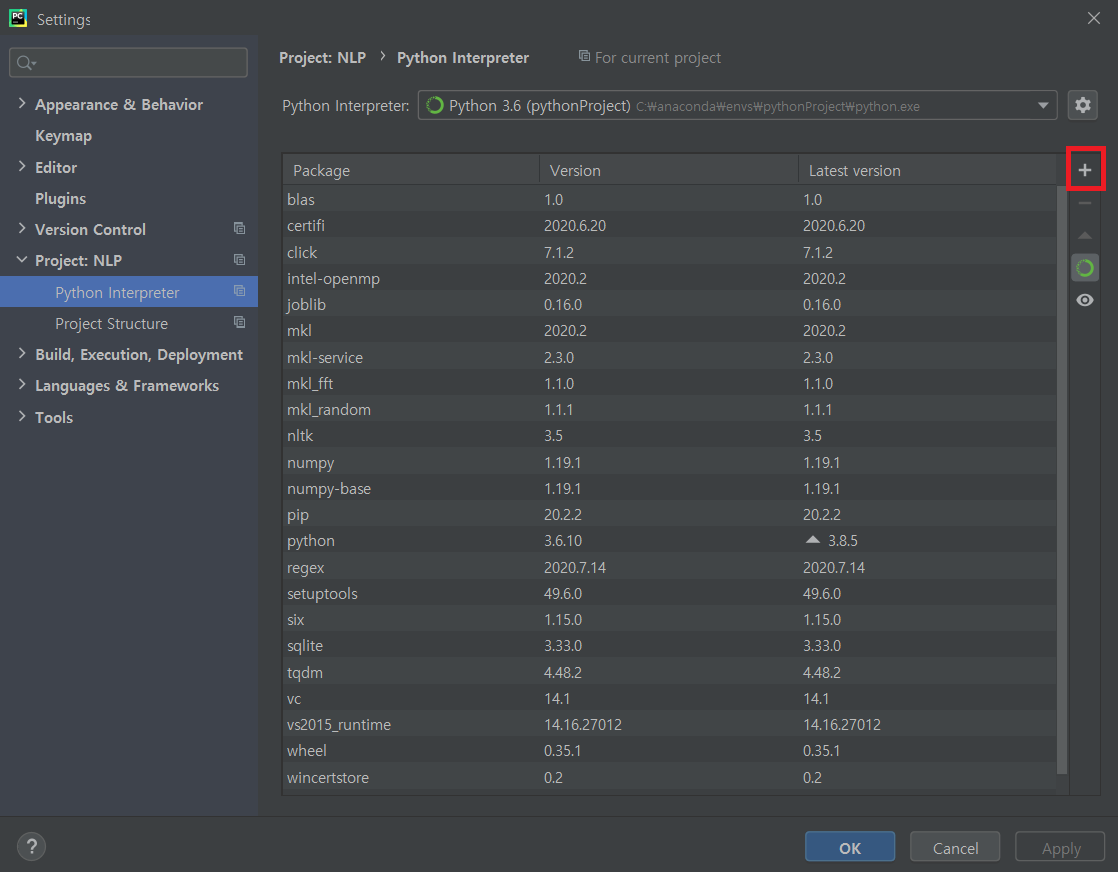Select the mkl-service package row

click(670, 357)
